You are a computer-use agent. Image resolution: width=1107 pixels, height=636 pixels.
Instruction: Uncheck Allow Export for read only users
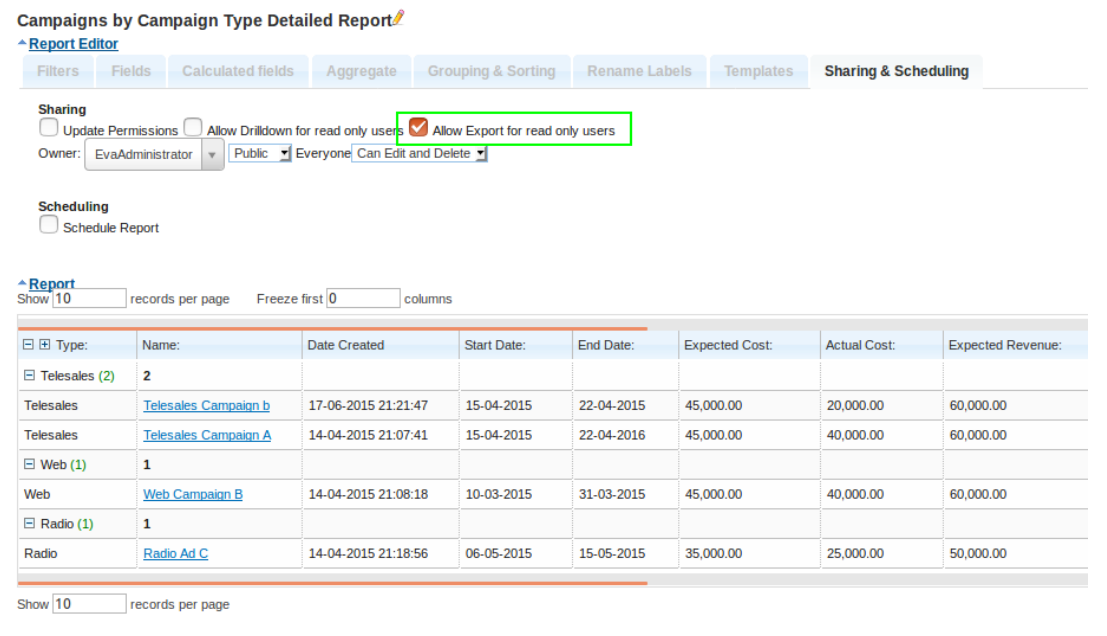click(419, 128)
